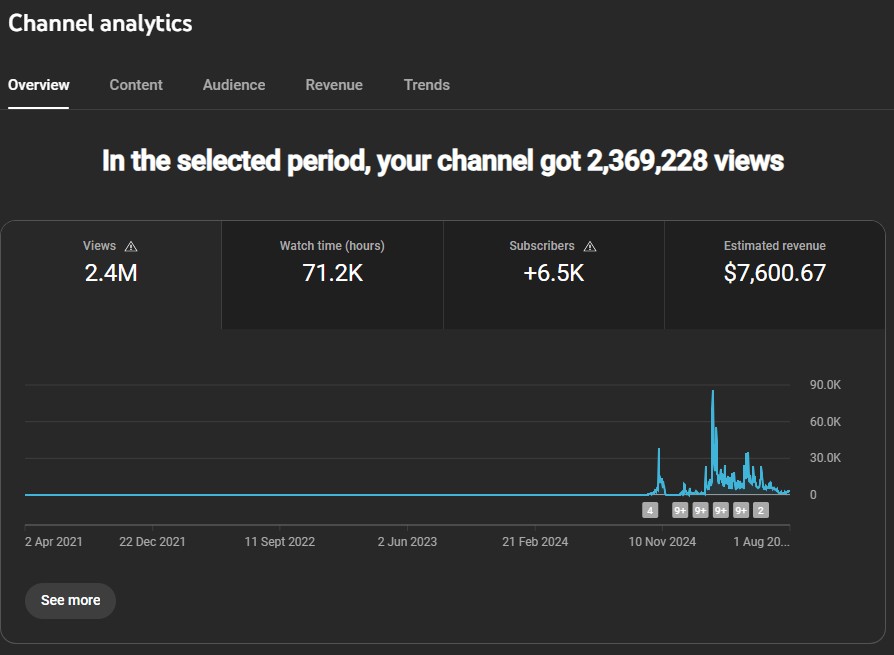Viewport: 894px width, 655px height.
Task: Click the warning icon next to Views
Action: (x=130, y=245)
